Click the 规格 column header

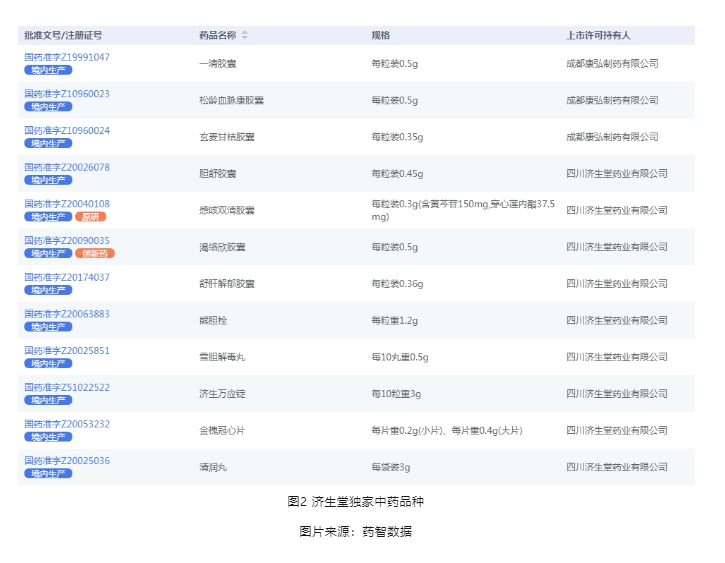point(381,35)
